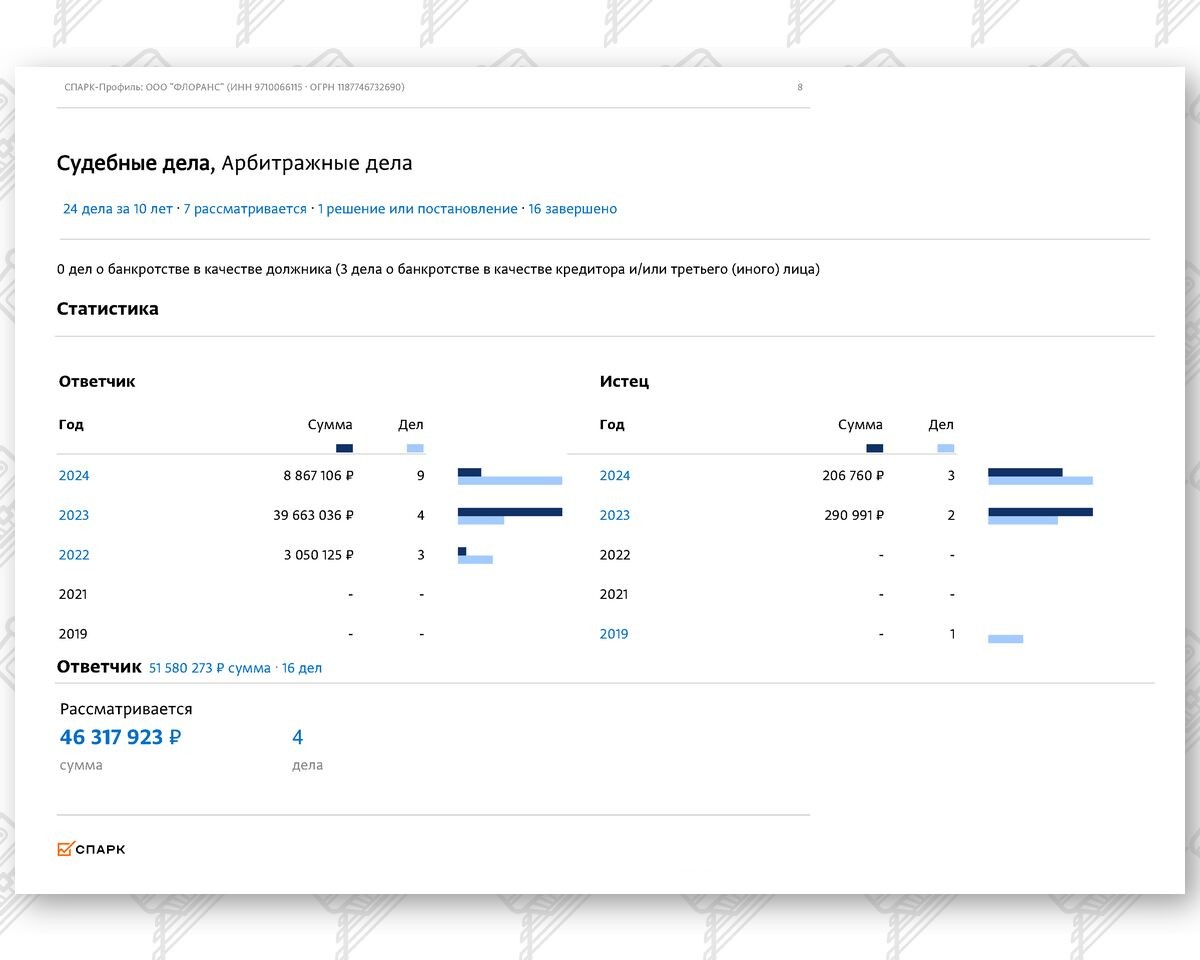Click the 'Судебные дела' section heading
1200x960 pixels.
coord(134,163)
